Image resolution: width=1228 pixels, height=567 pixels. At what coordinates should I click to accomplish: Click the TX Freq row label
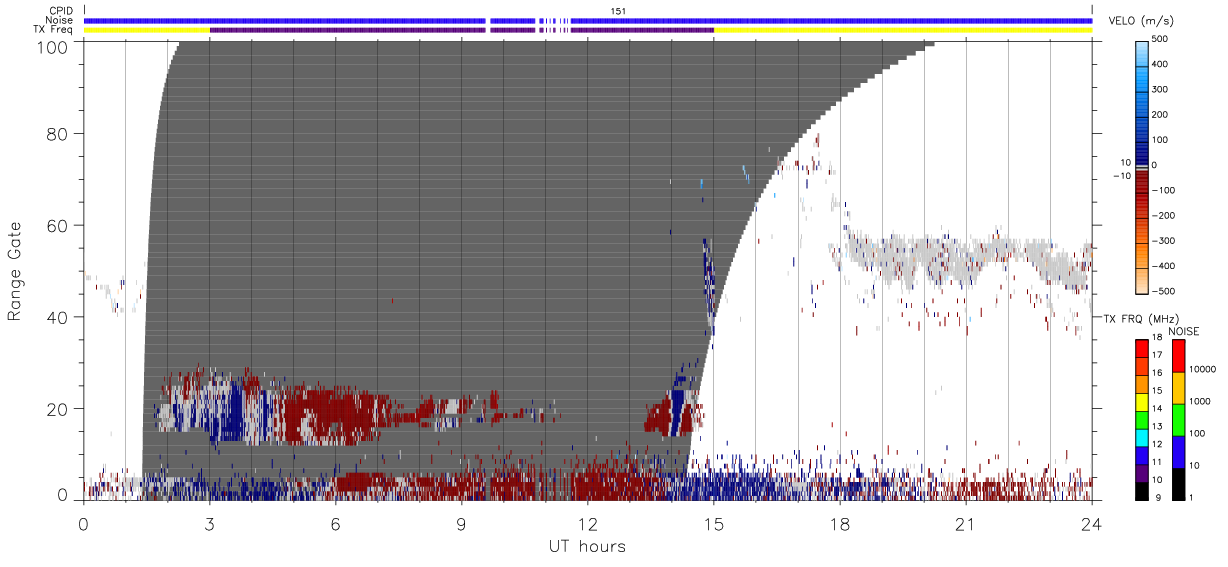[x=55, y=30]
